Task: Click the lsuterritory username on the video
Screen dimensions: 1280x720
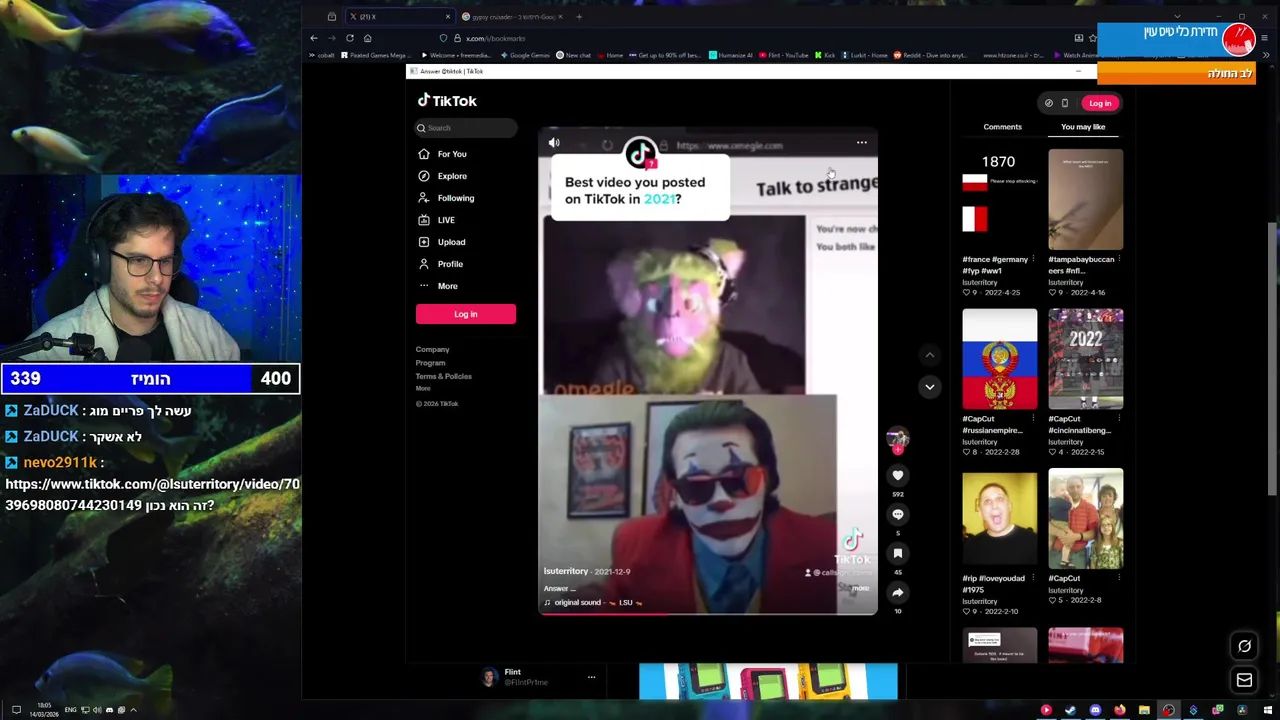Action: (566, 571)
